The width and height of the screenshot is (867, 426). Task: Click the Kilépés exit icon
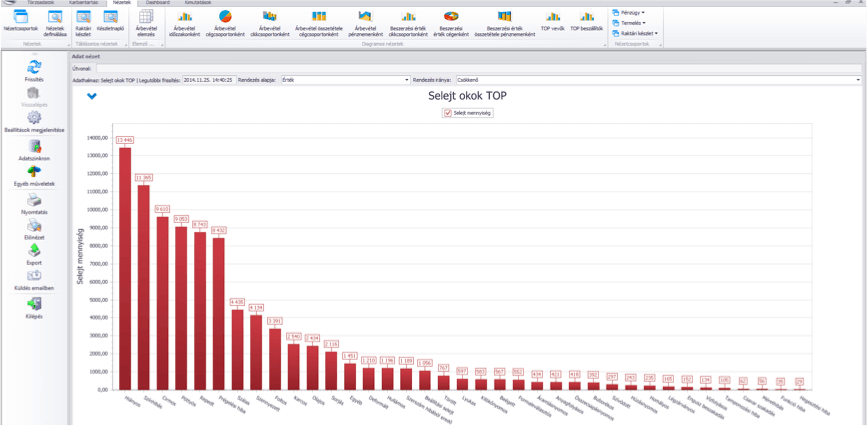(34, 304)
